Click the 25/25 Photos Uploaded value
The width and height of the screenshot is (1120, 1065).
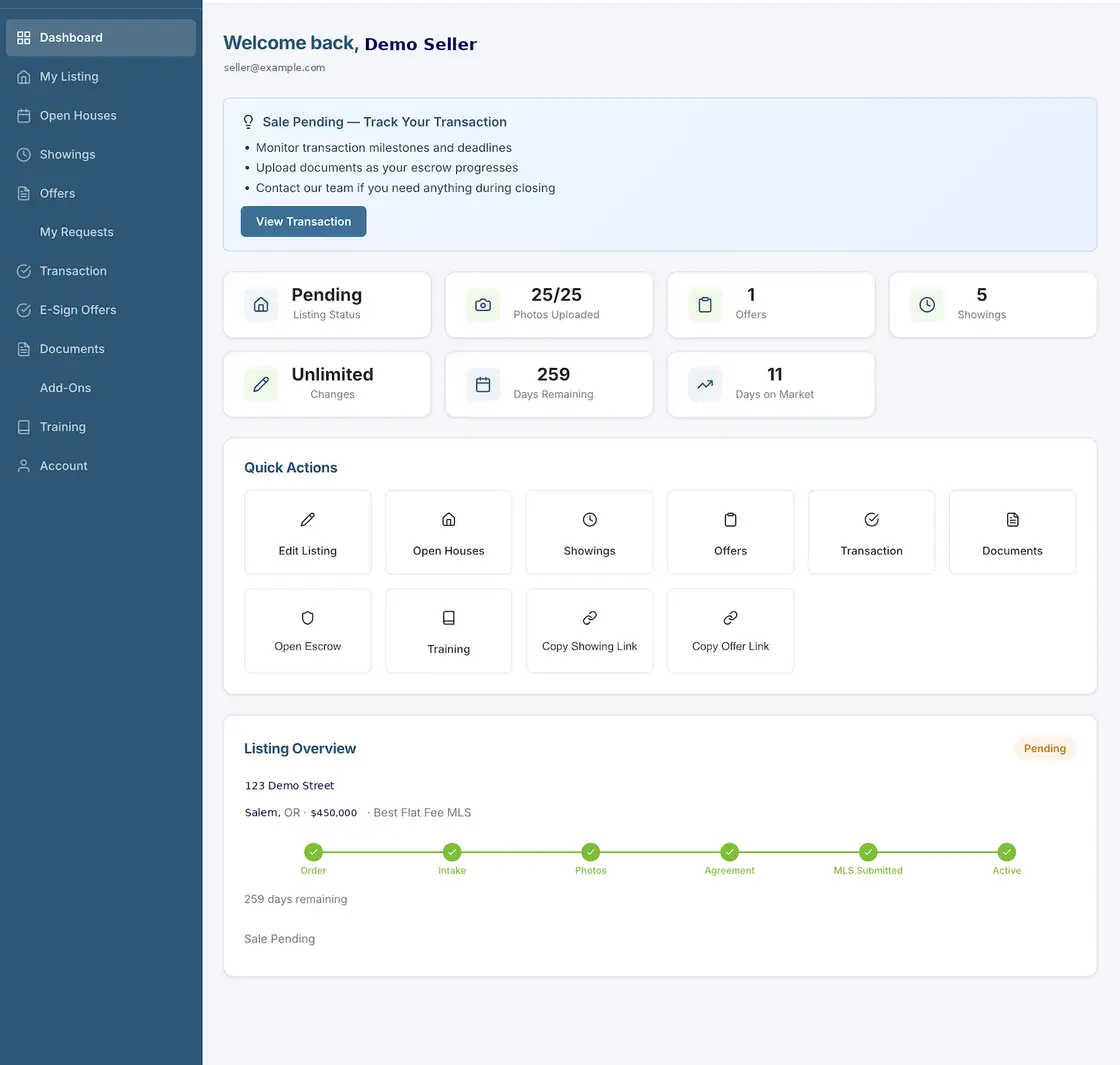pos(556,295)
